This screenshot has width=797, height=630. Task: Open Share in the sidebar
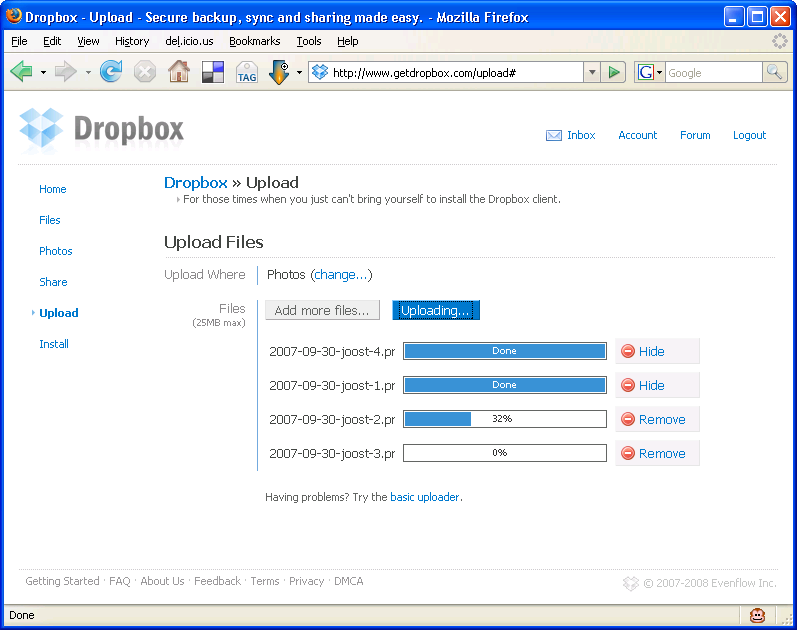coord(53,282)
